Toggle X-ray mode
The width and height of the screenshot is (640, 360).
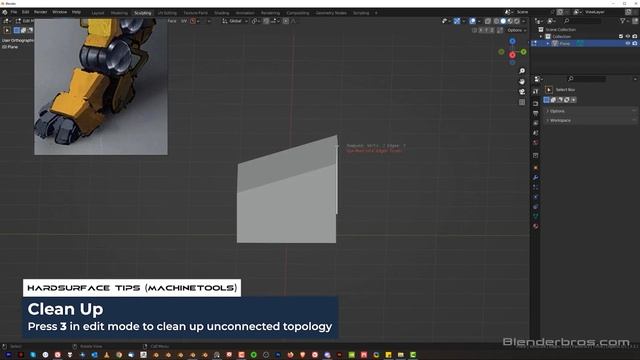[x=488, y=21]
